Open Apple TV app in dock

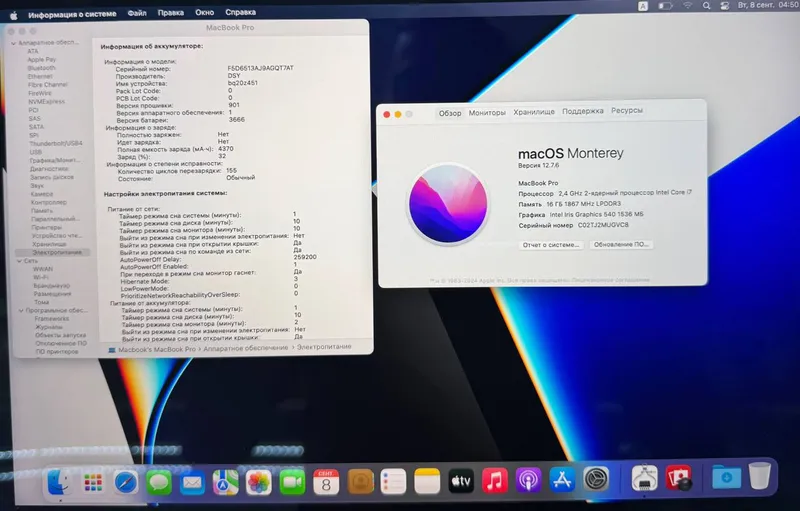(x=461, y=481)
